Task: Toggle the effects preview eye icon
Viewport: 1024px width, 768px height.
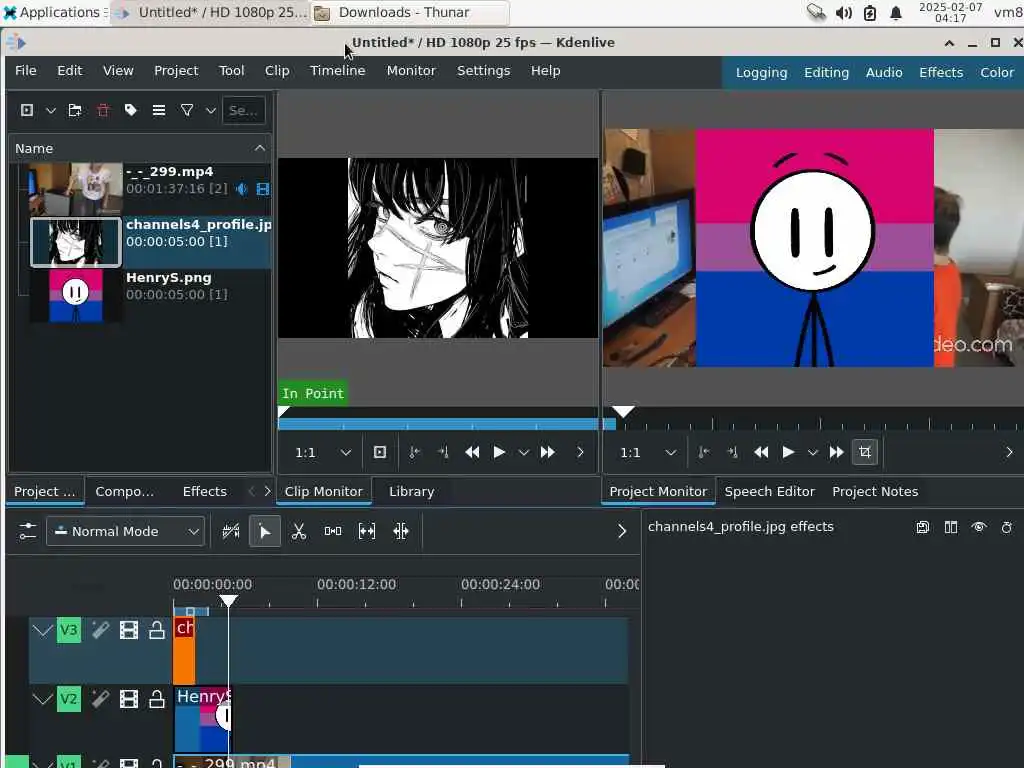Action: (x=979, y=527)
